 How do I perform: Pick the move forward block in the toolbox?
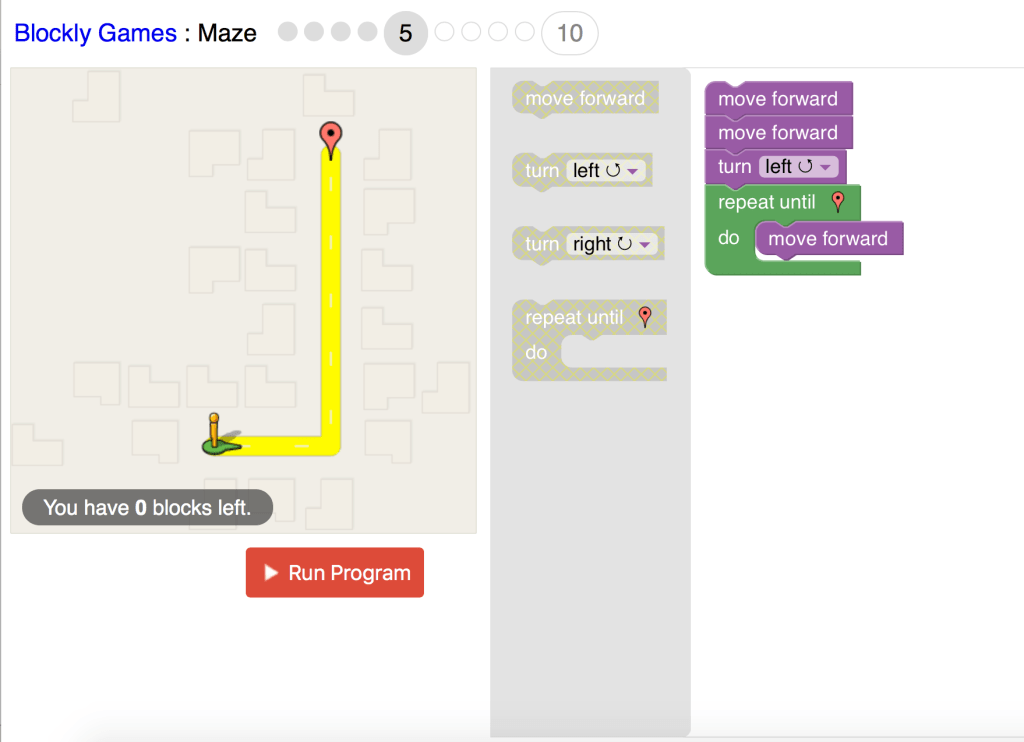point(585,98)
